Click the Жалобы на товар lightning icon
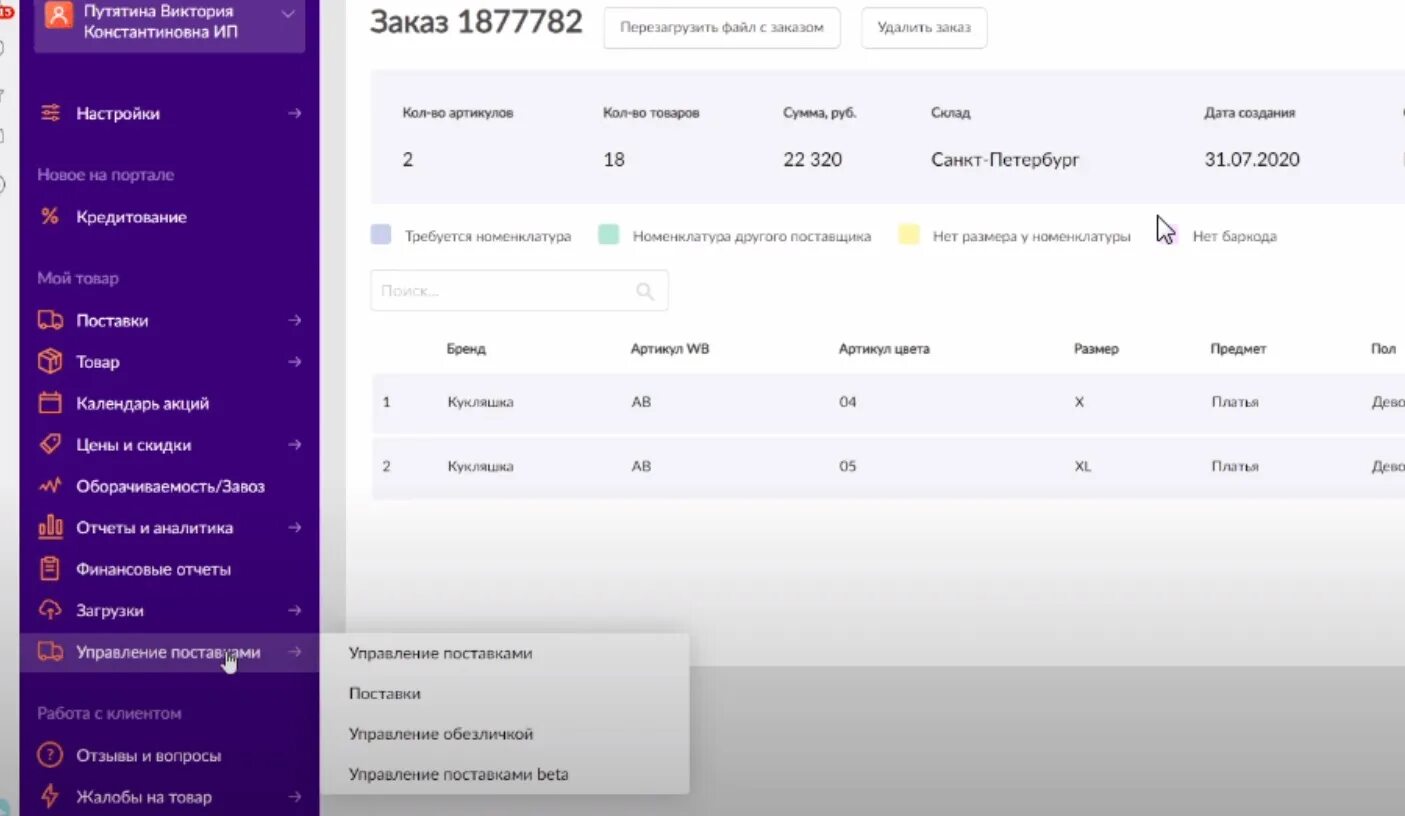 (50, 796)
